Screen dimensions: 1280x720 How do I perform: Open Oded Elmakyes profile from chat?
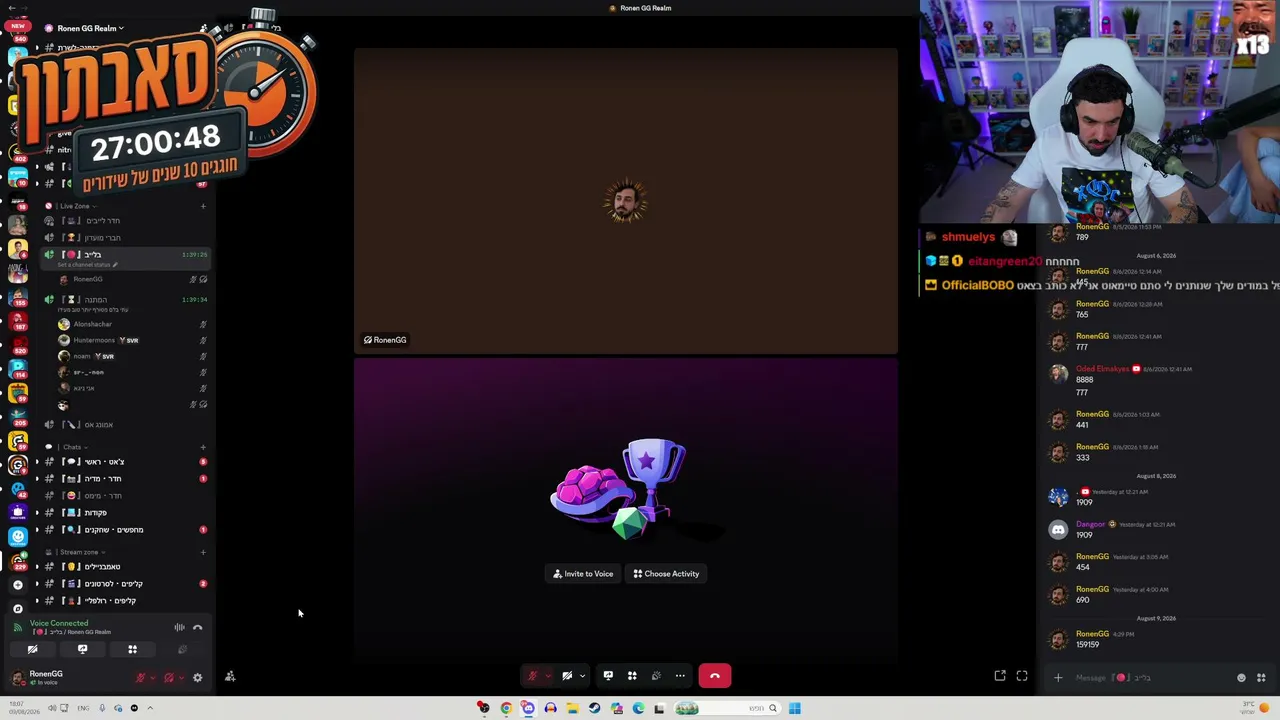click(x=1102, y=369)
